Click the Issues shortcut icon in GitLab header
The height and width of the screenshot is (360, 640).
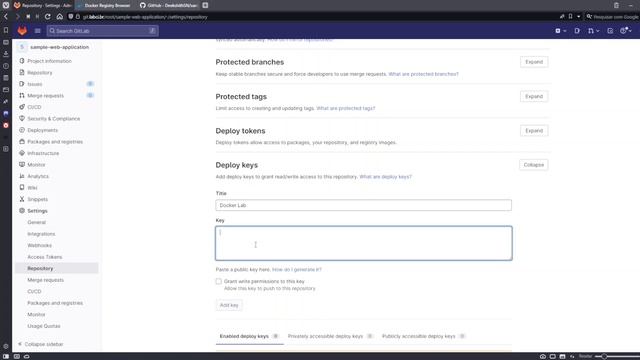pos(577,31)
